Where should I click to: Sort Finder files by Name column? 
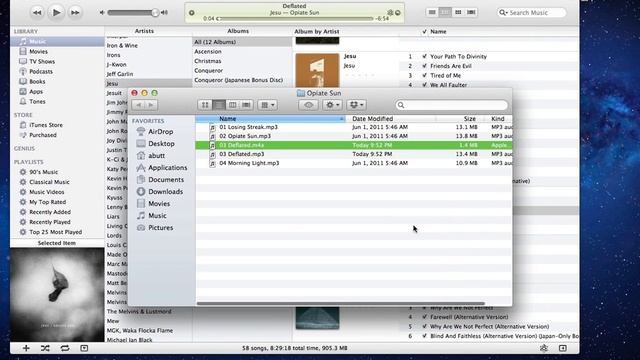271,119
